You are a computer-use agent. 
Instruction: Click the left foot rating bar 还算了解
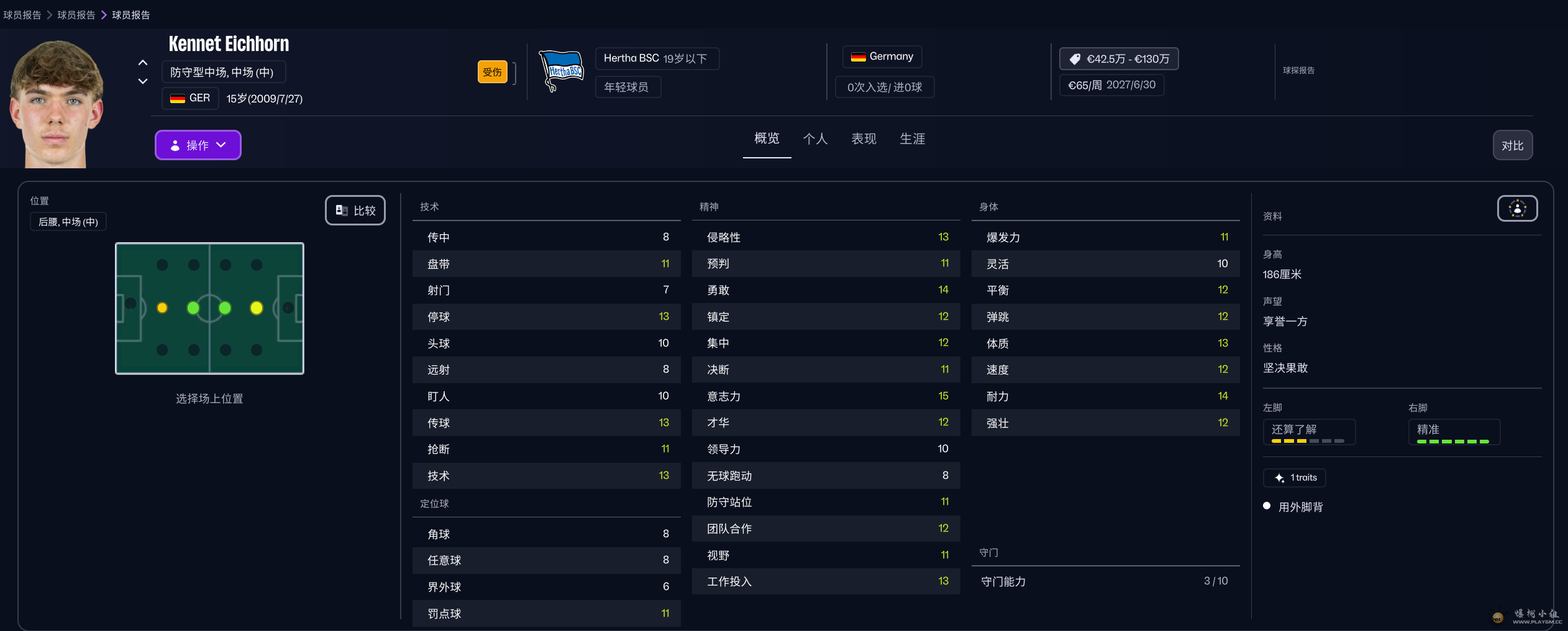click(x=1308, y=432)
